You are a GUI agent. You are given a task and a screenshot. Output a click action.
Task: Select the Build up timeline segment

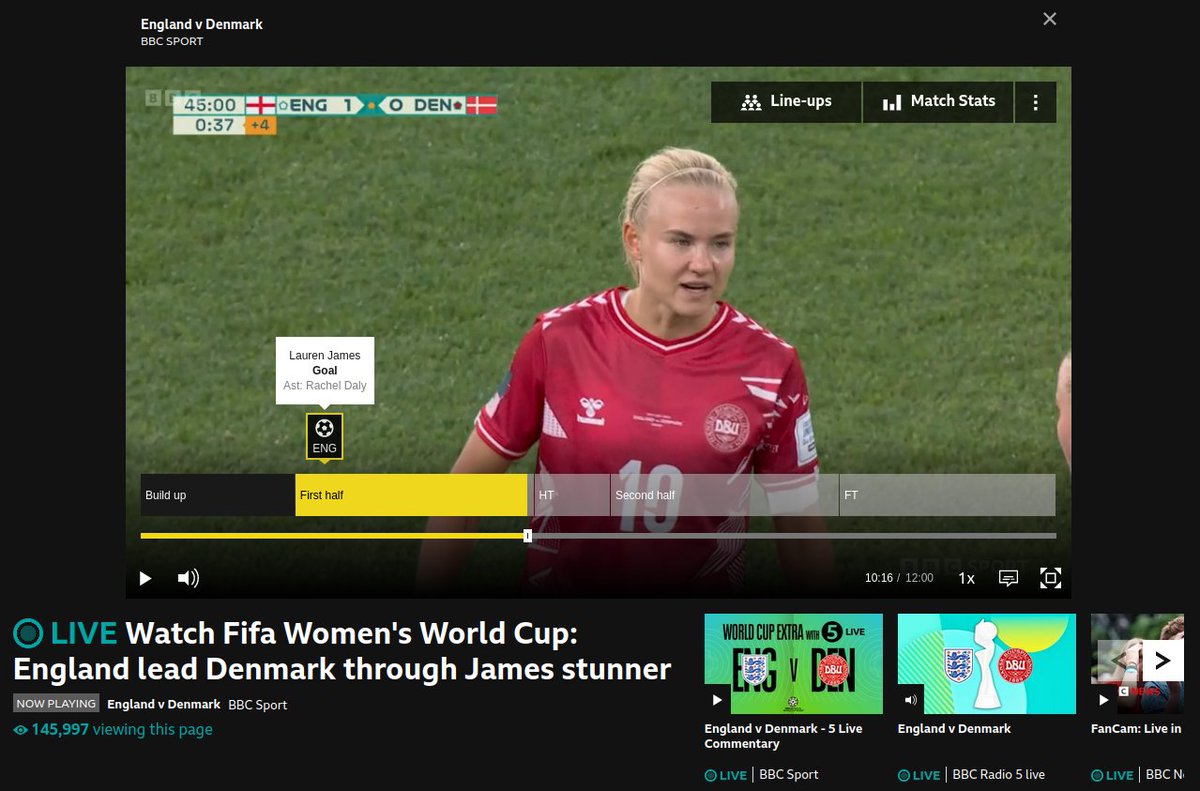(x=218, y=495)
